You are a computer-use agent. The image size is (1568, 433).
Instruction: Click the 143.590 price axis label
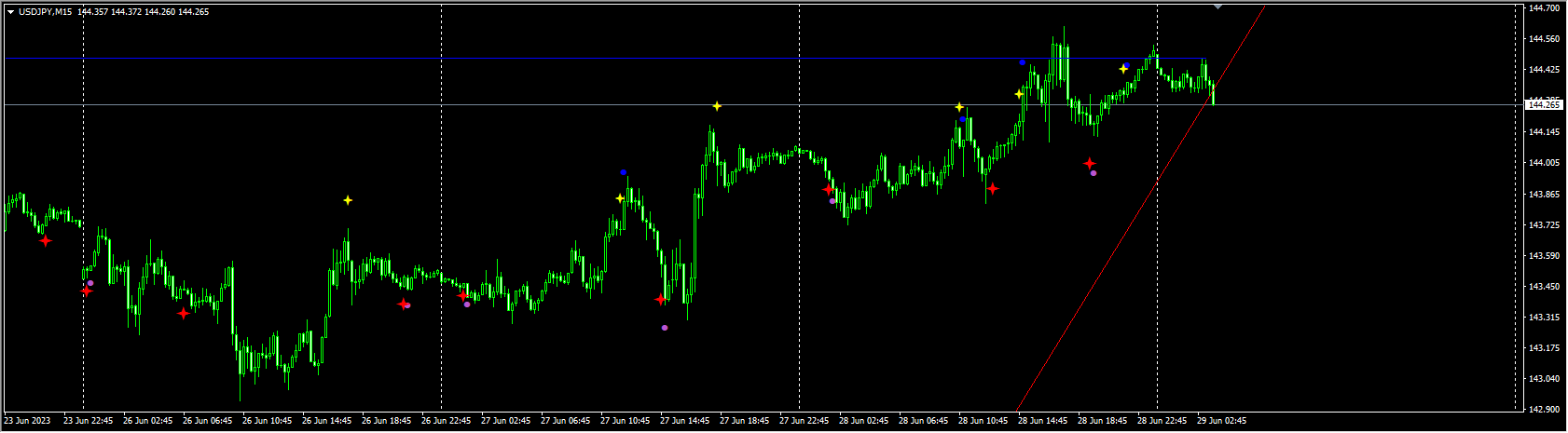pos(1544,256)
